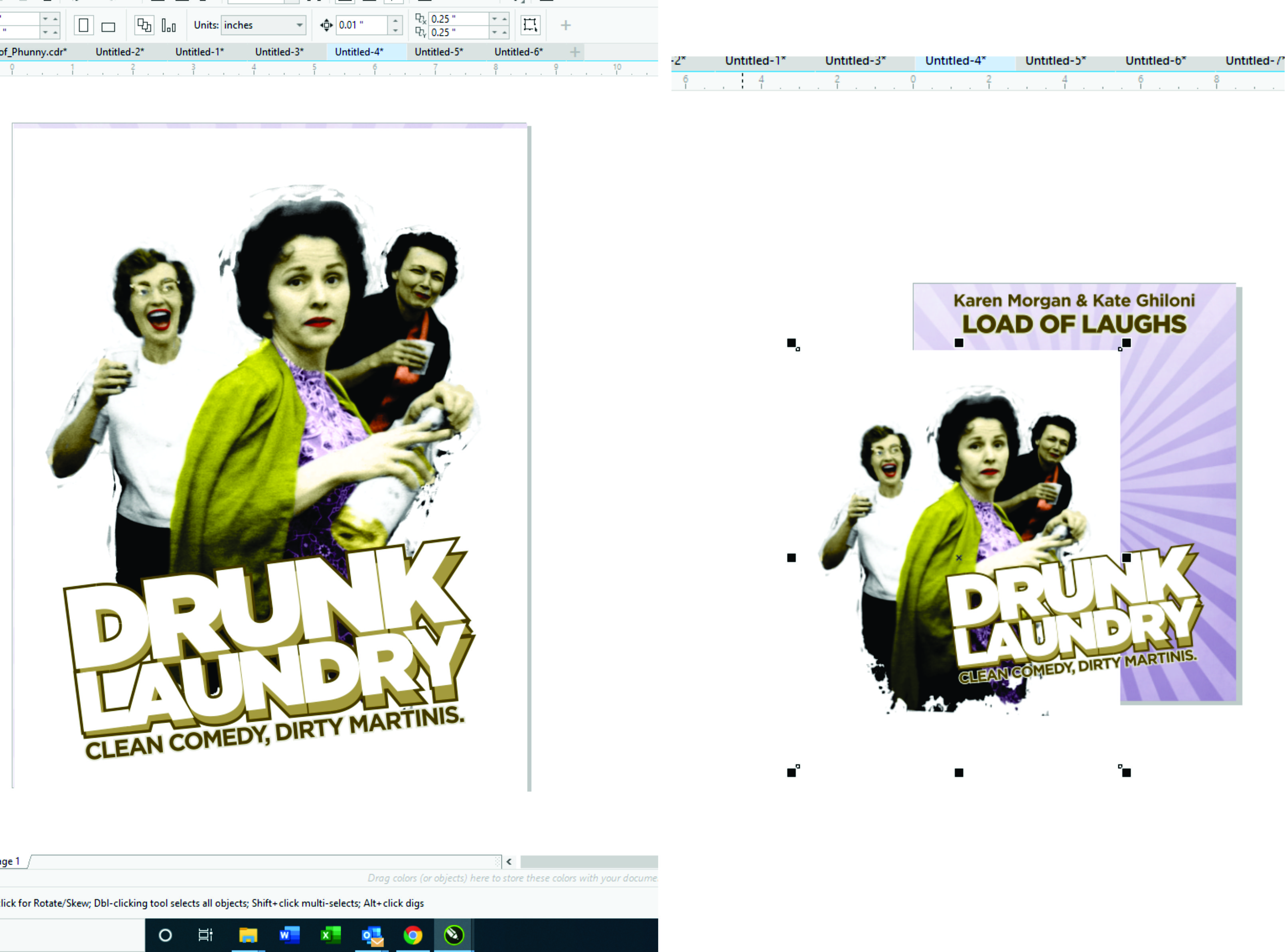Image resolution: width=1285 pixels, height=952 pixels.
Task: Open Untitled-6 document tab
Action: (518, 52)
